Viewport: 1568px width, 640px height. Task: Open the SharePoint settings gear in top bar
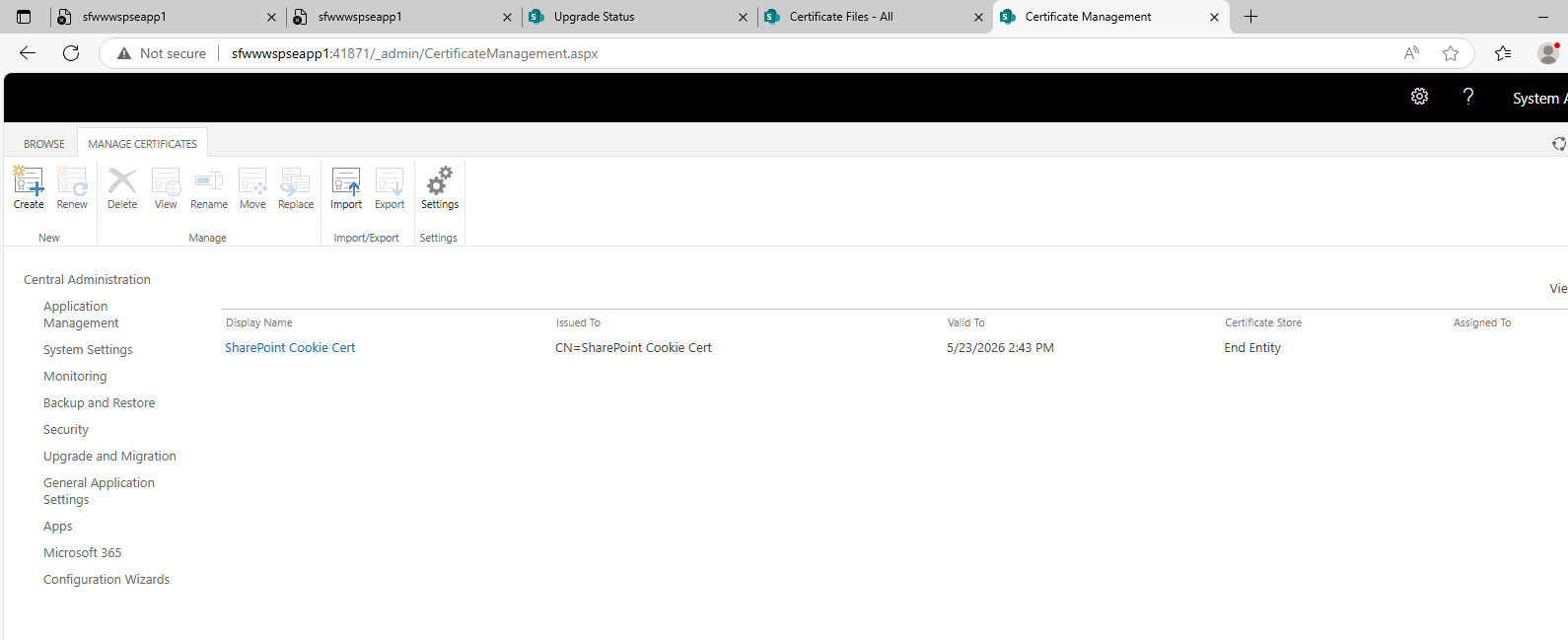pos(1419,97)
